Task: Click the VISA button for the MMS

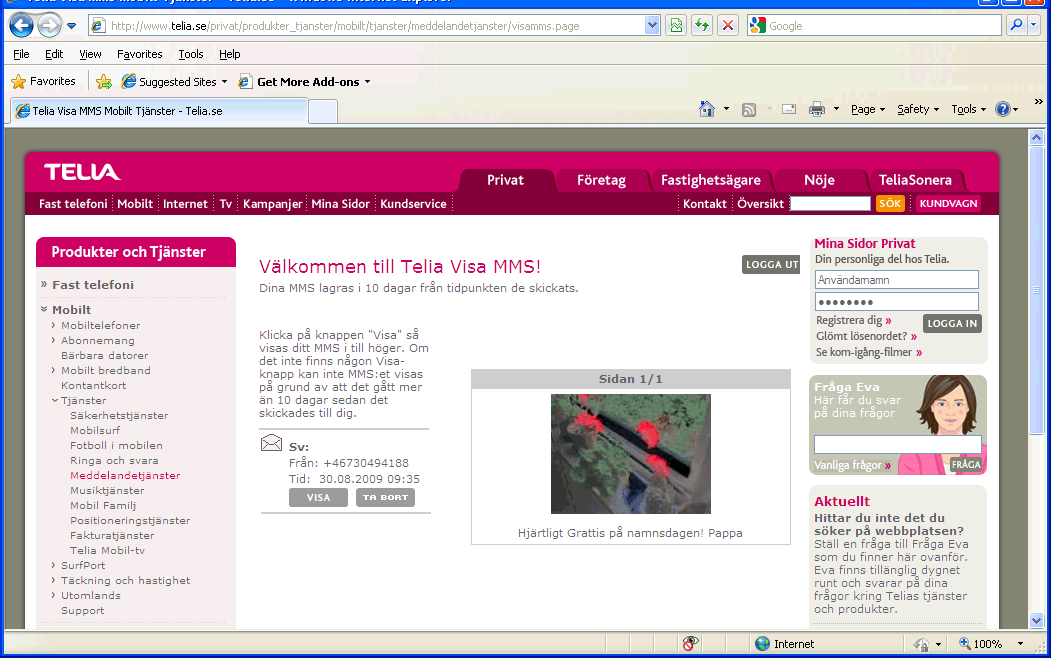Action: click(x=318, y=498)
